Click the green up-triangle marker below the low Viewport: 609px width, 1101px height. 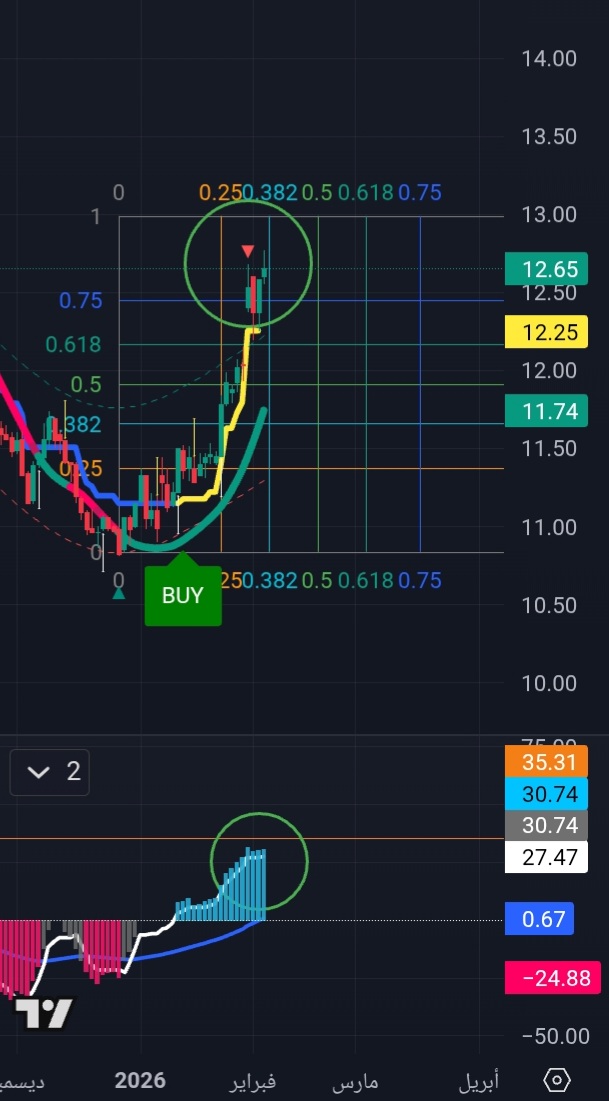119,593
